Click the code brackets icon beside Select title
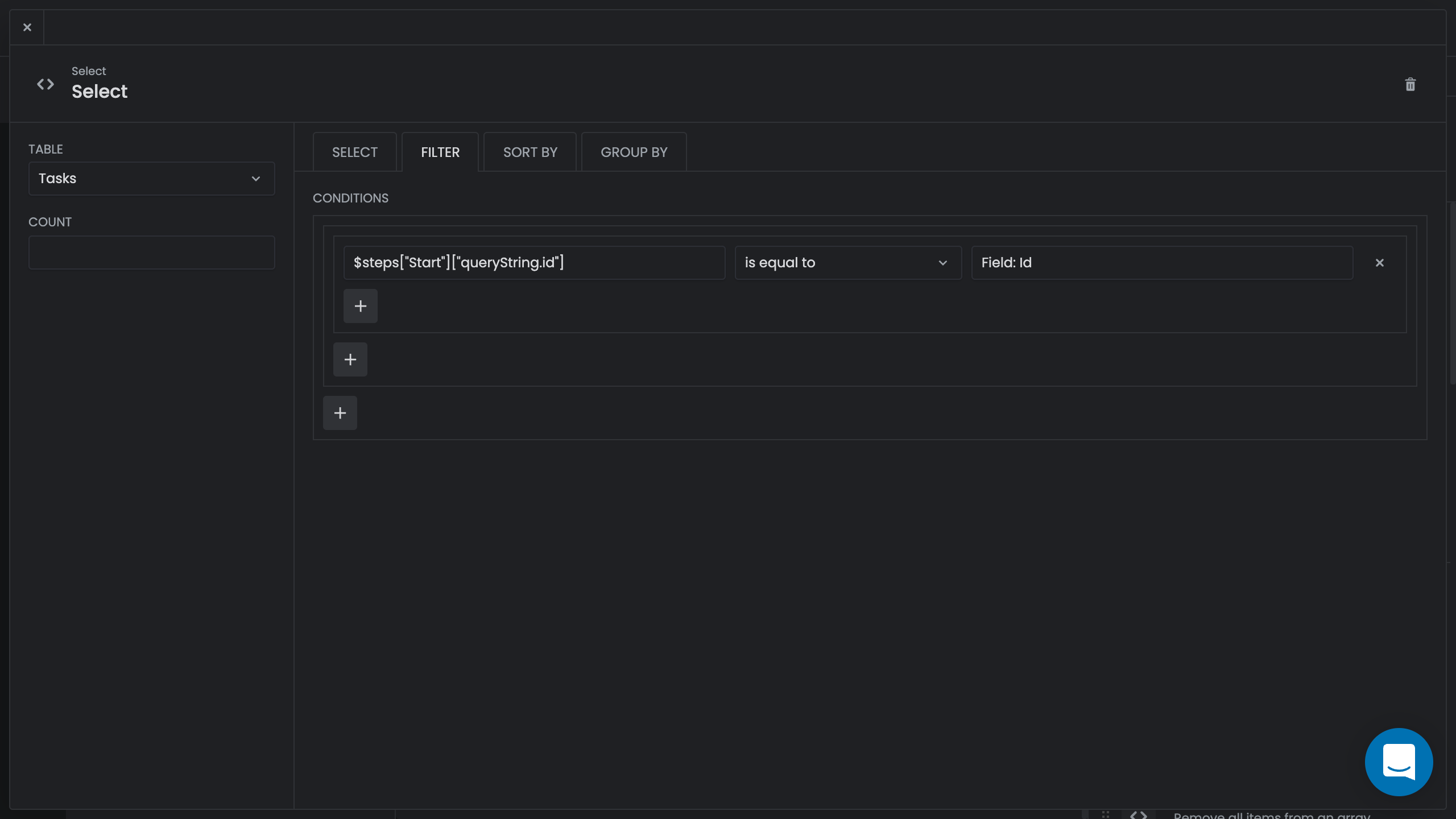 tap(45, 84)
